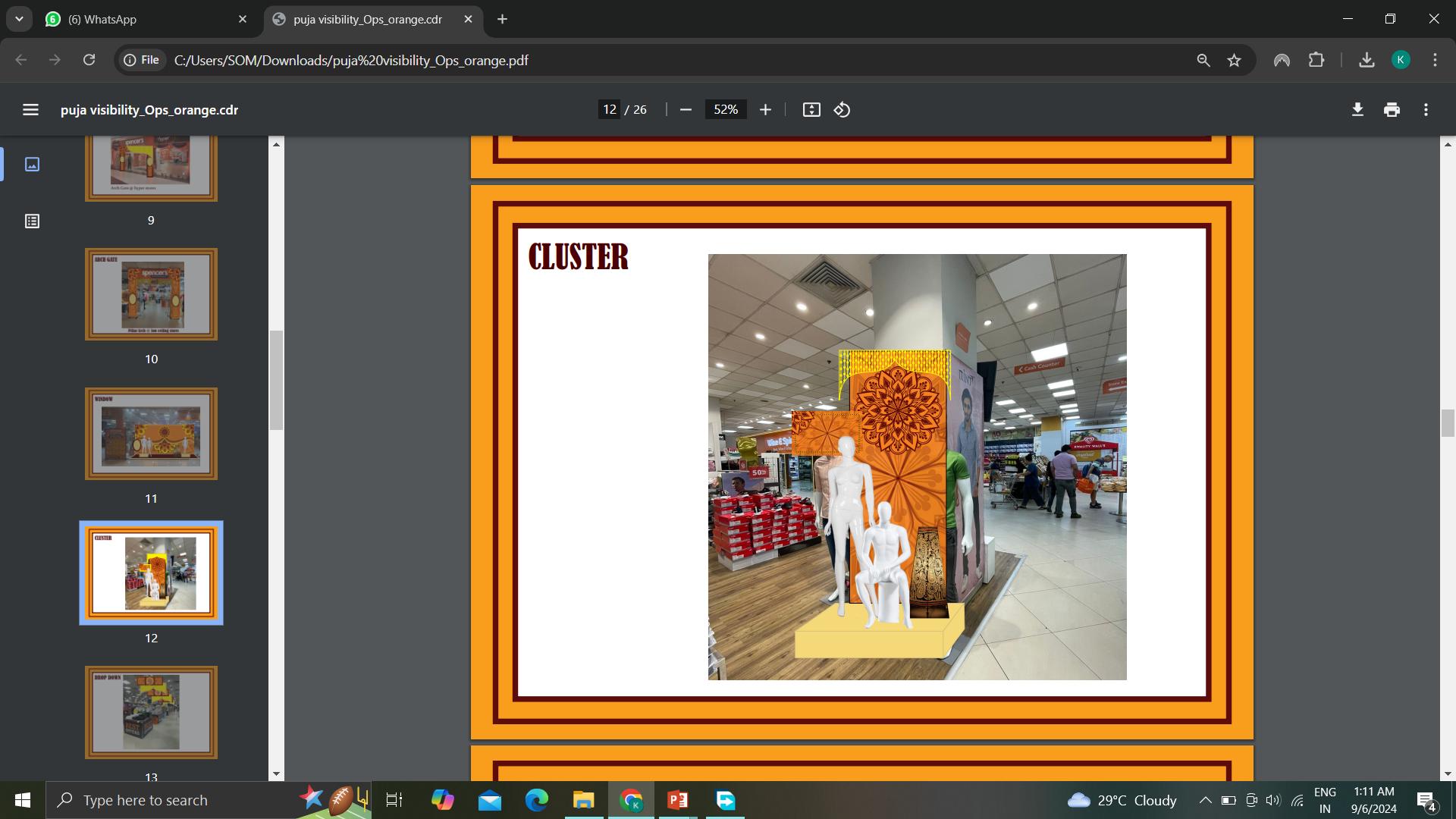The height and width of the screenshot is (819, 1456).
Task: Switch to the WhatsApp tab
Action: 144,19
